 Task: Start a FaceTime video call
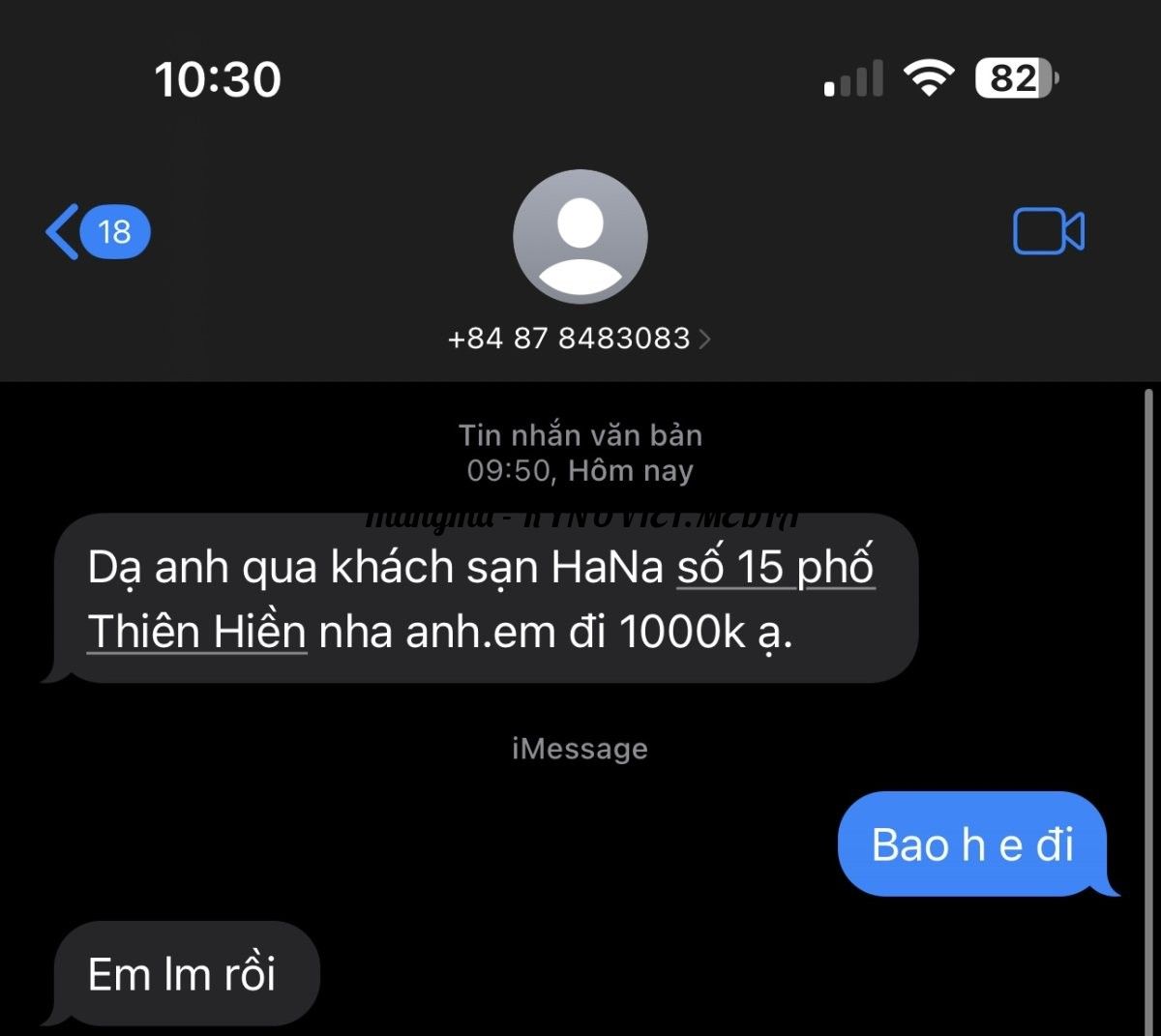point(1049,232)
